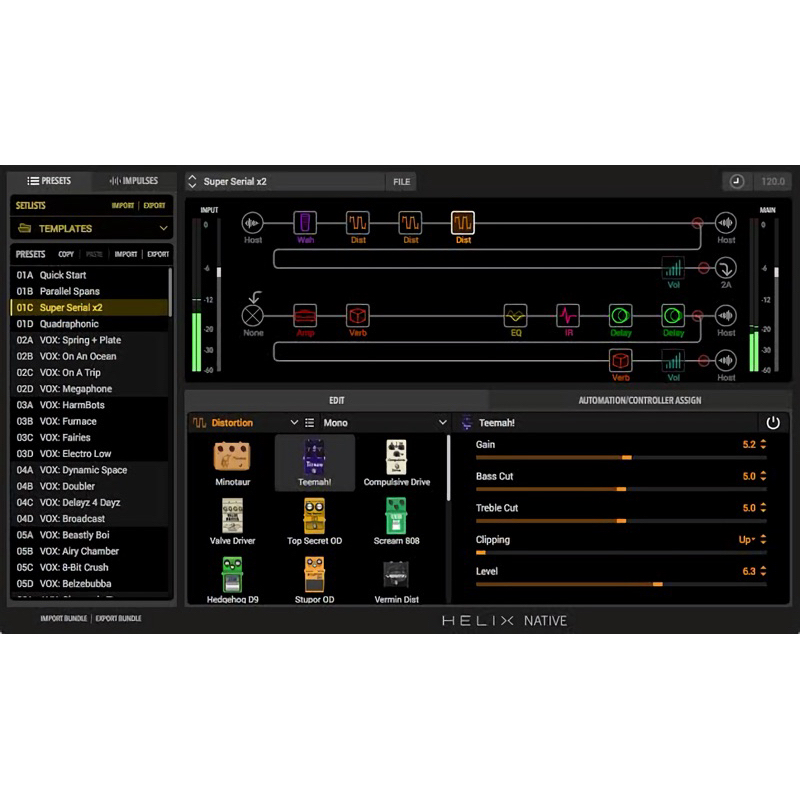
Task: Load preset 05D VOX: Belzebubba
Action: [89, 584]
